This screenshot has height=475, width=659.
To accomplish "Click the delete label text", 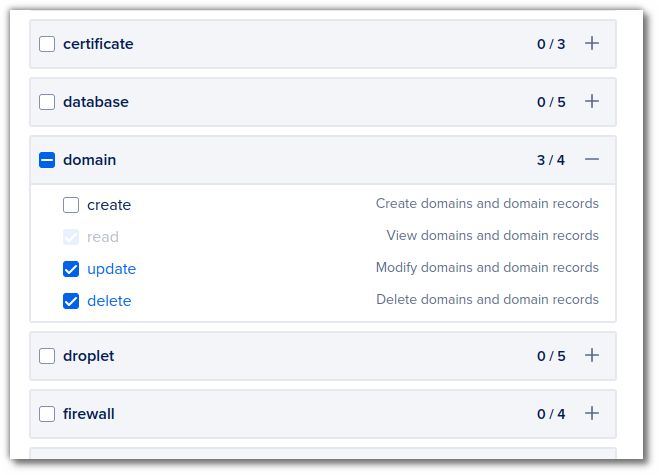I will (x=109, y=301).
